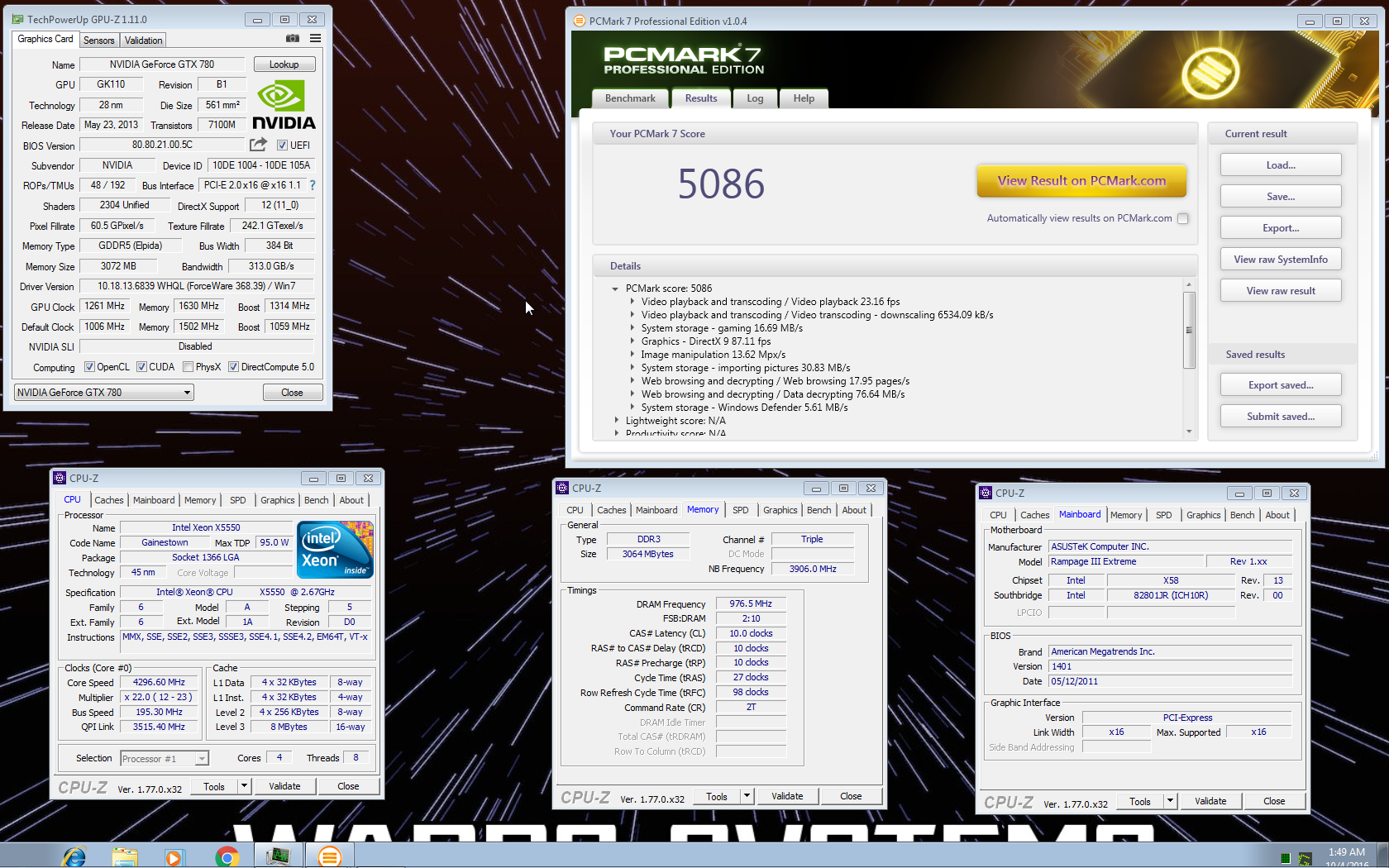Click the GPU-Z screenshot camera icon
This screenshot has width=1389, height=868.
(x=293, y=38)
